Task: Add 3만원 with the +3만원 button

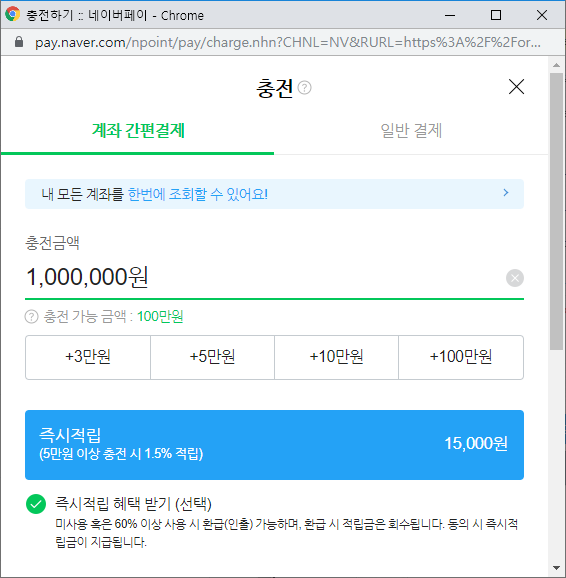Action: tap(88, 357)
